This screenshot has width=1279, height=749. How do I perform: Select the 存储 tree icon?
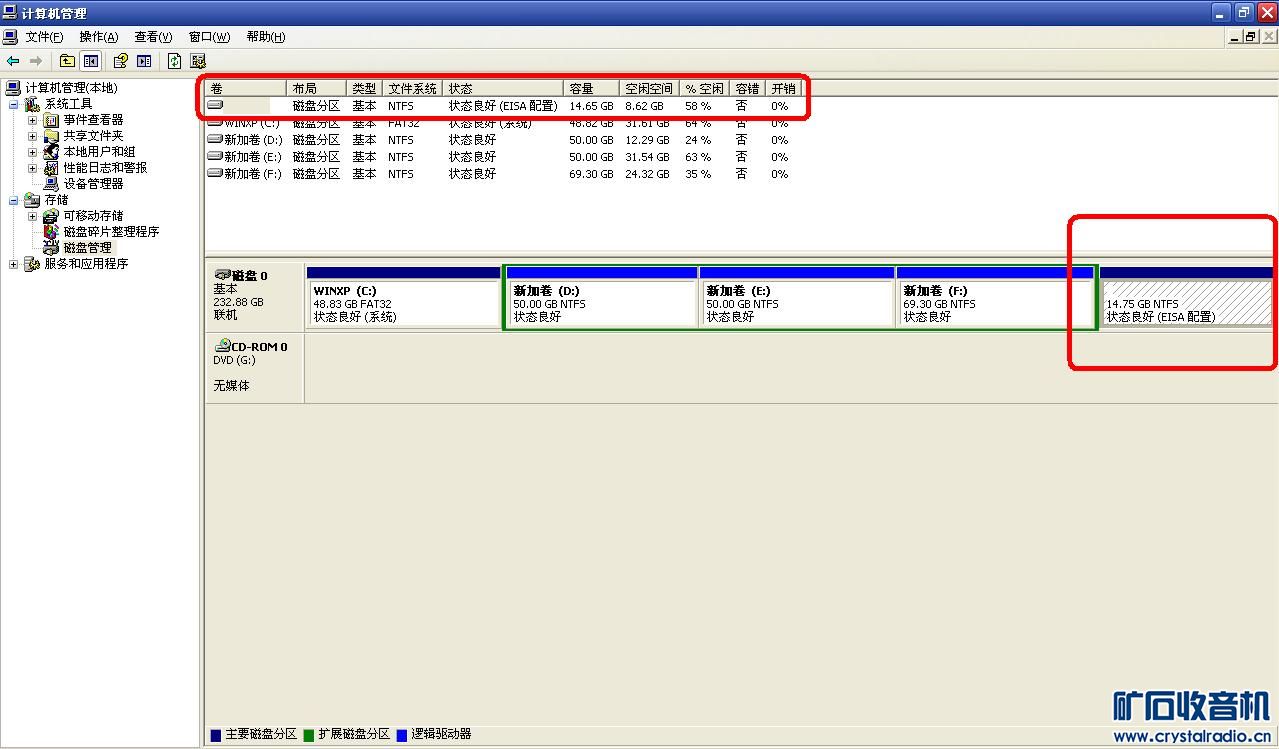pos(33,200)
